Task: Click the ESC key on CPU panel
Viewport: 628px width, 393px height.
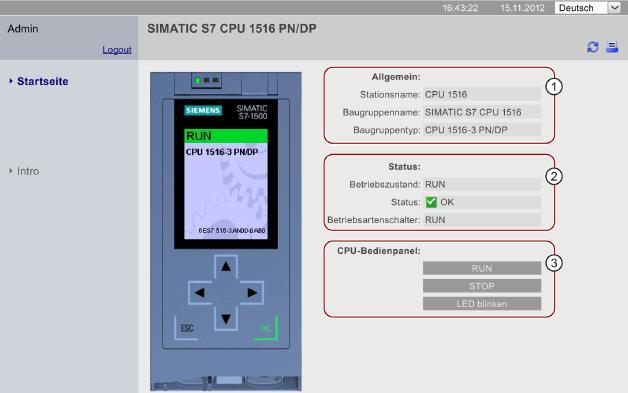Action: (x=187, y=329)
